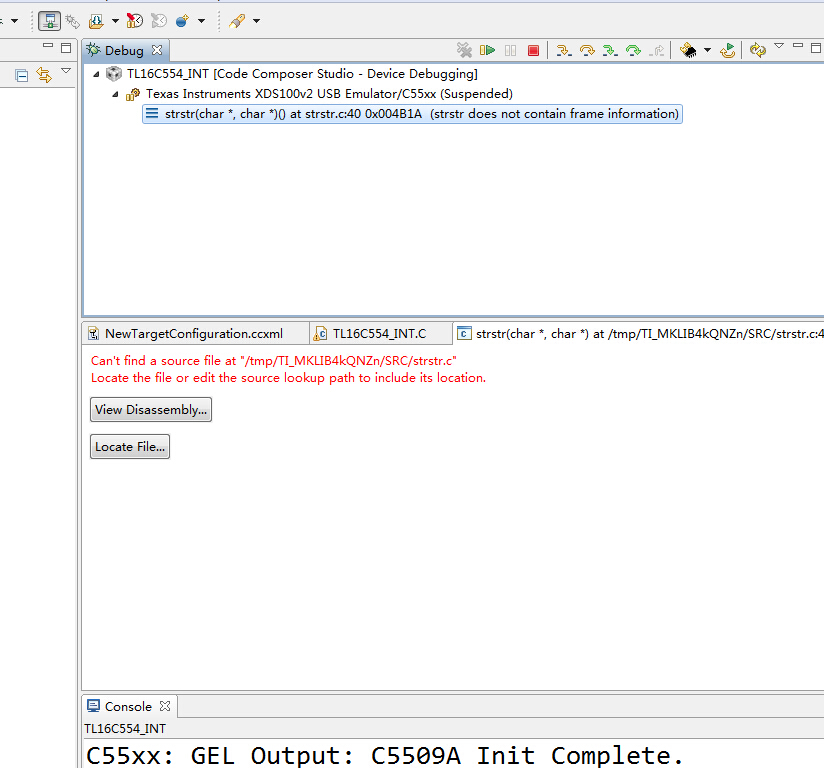
Task: Click Collapse All icon in left panel
Action: (x=22, y=76)
